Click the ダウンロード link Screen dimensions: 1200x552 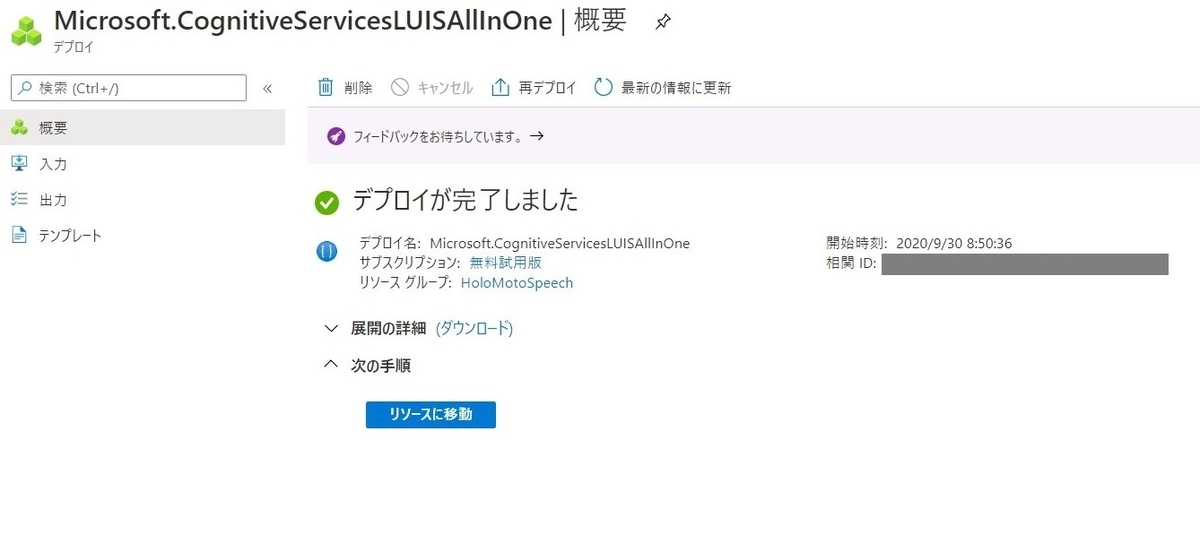coord(474,328)
